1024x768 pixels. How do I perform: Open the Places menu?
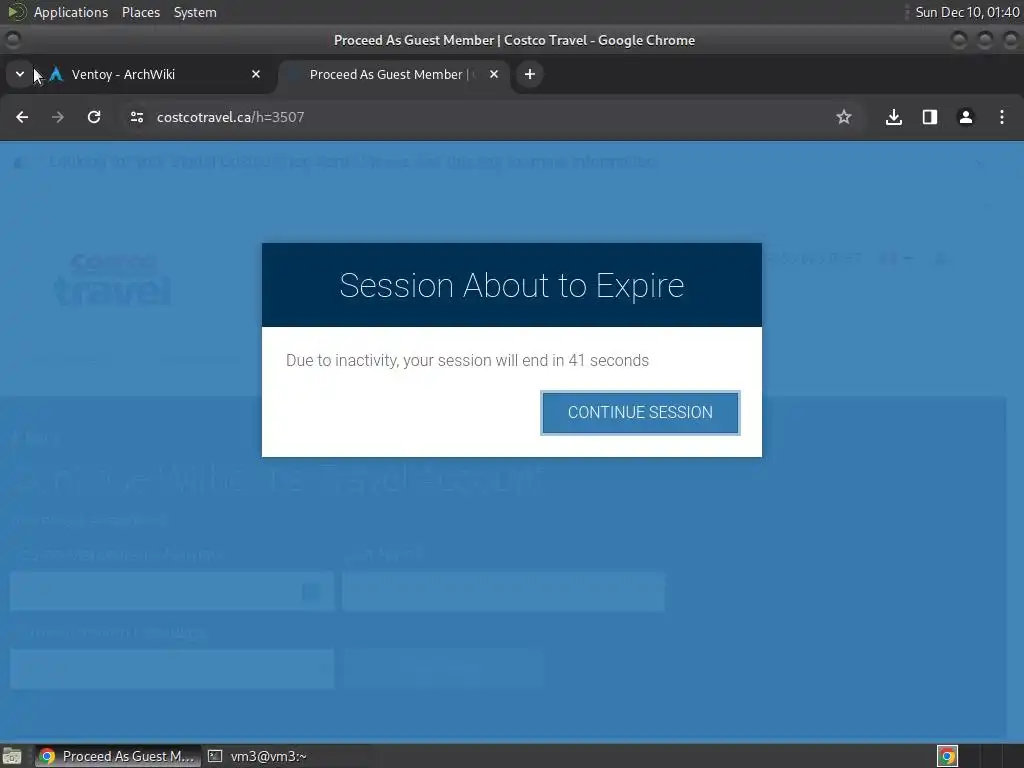click(x=140, y=12)
